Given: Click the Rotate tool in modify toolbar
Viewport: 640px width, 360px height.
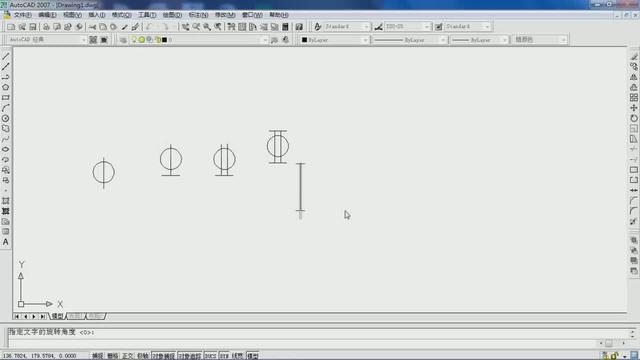Looking at the screenshot, I should tap(633, 118).
